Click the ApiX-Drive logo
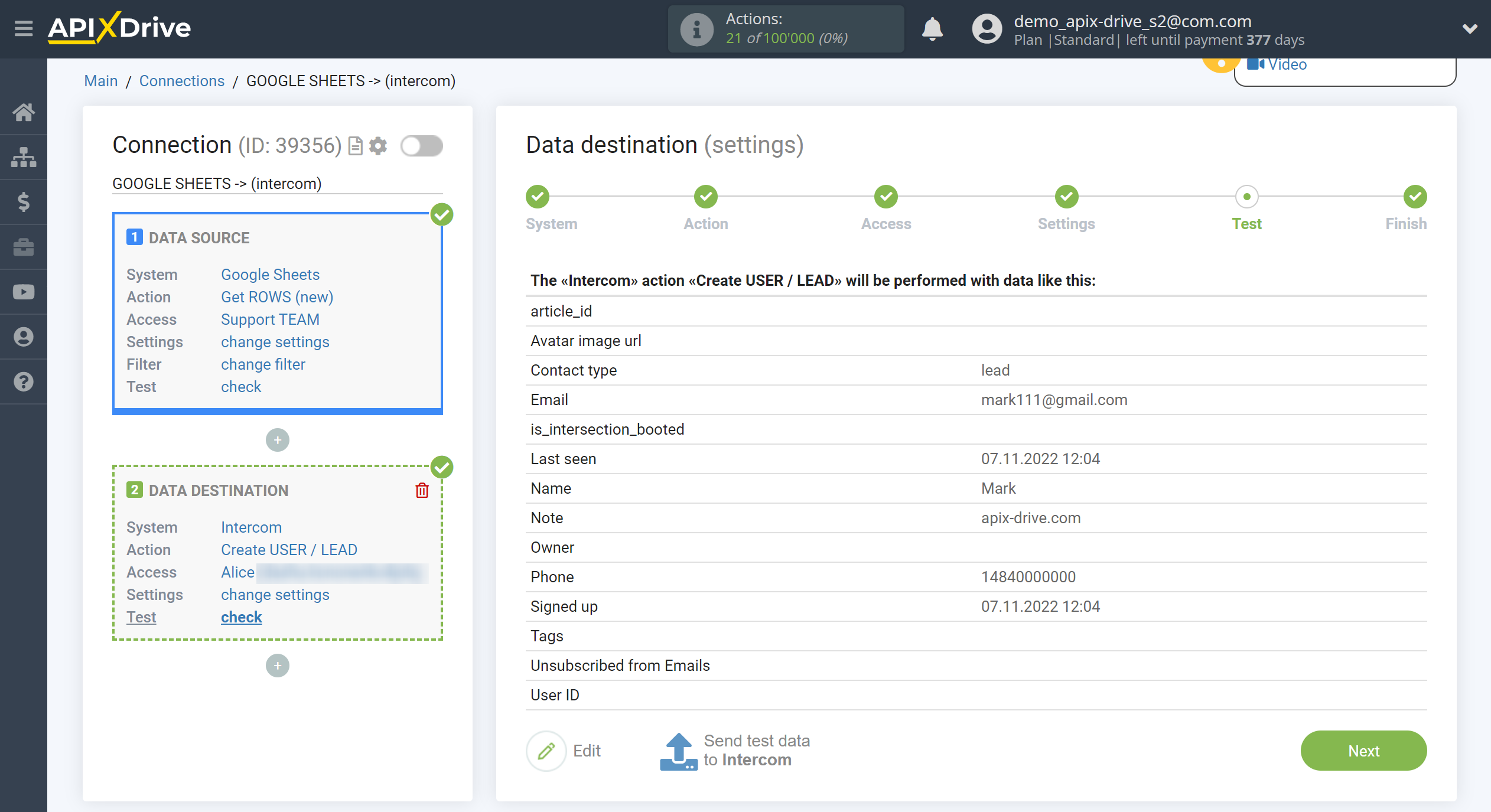1491x812 pixels. pyautogui.click(x=119, y=28)
